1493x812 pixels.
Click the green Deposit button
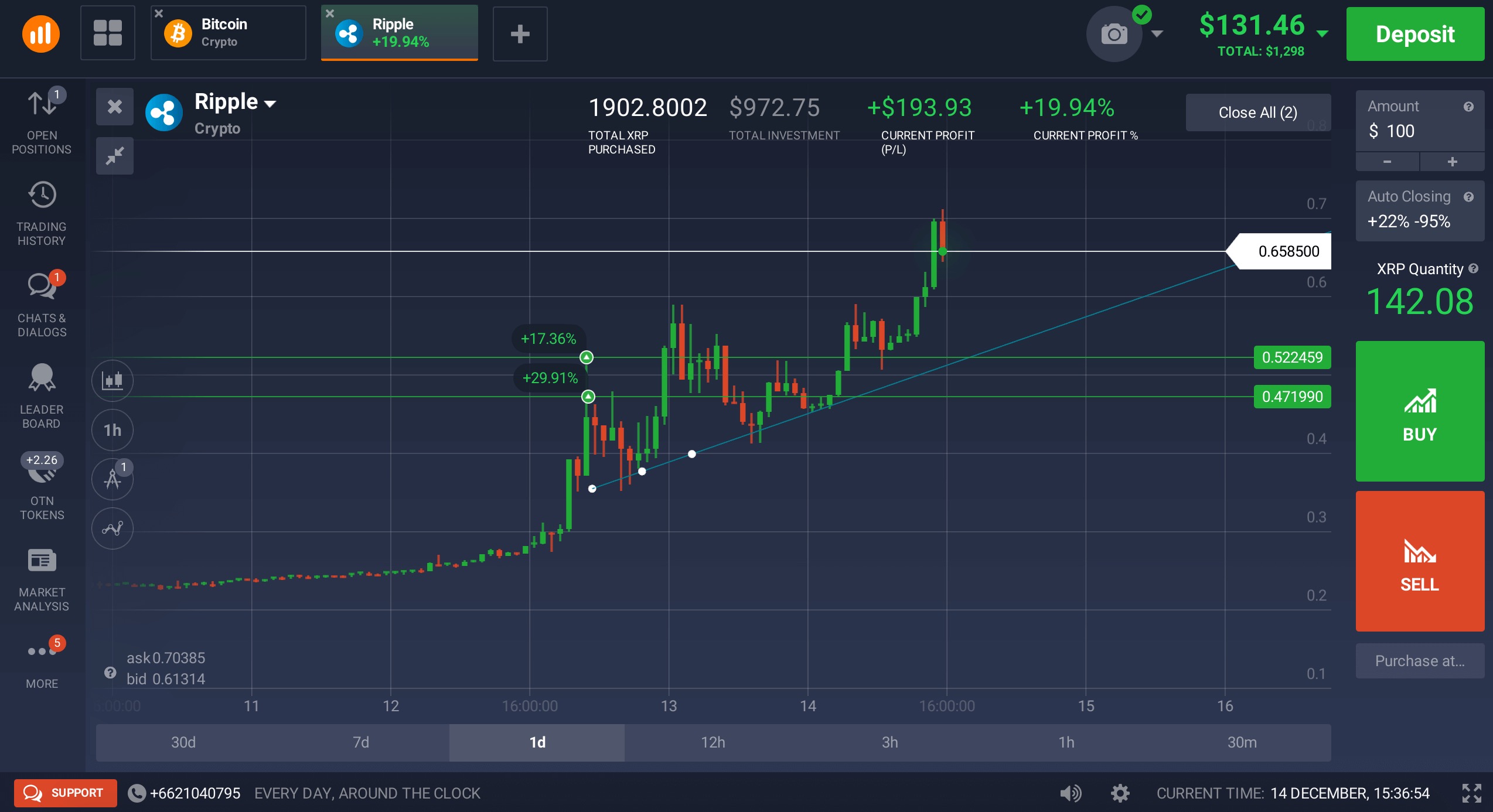1415,34
